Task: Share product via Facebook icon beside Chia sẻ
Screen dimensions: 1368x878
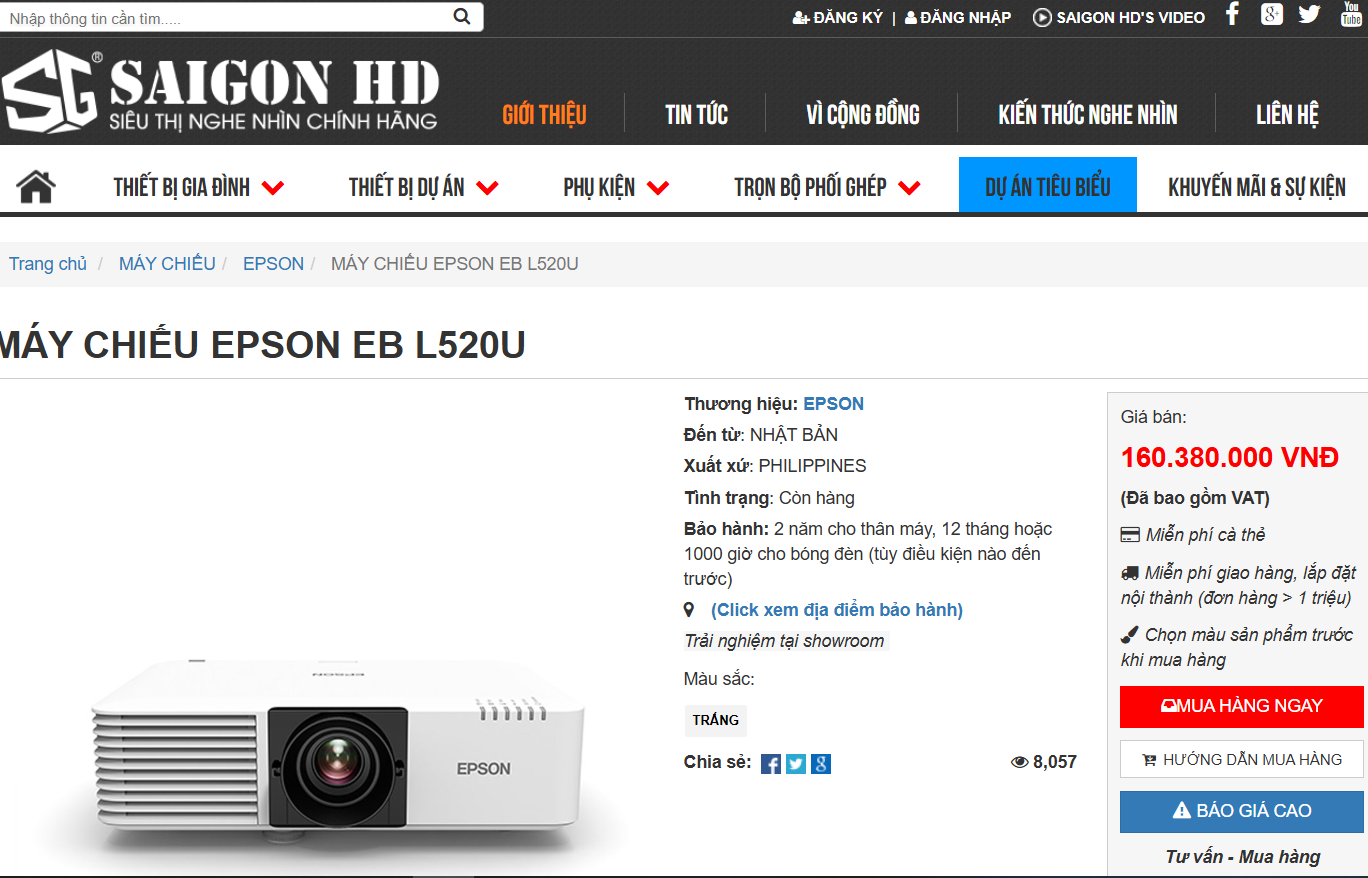Action: 771,764
